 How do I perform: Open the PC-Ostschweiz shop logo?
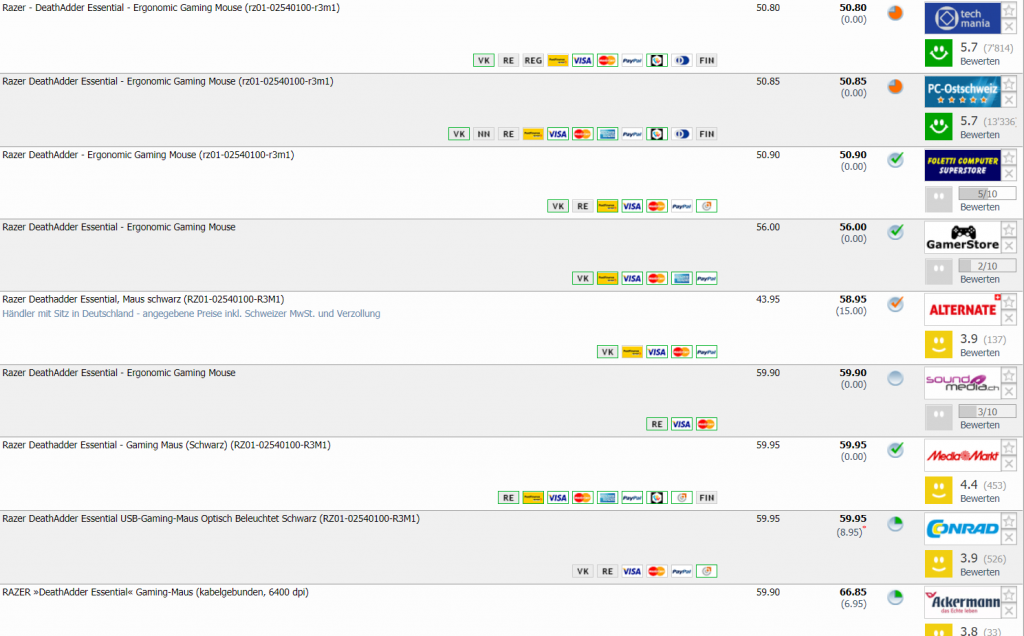(x=962, y=92)
